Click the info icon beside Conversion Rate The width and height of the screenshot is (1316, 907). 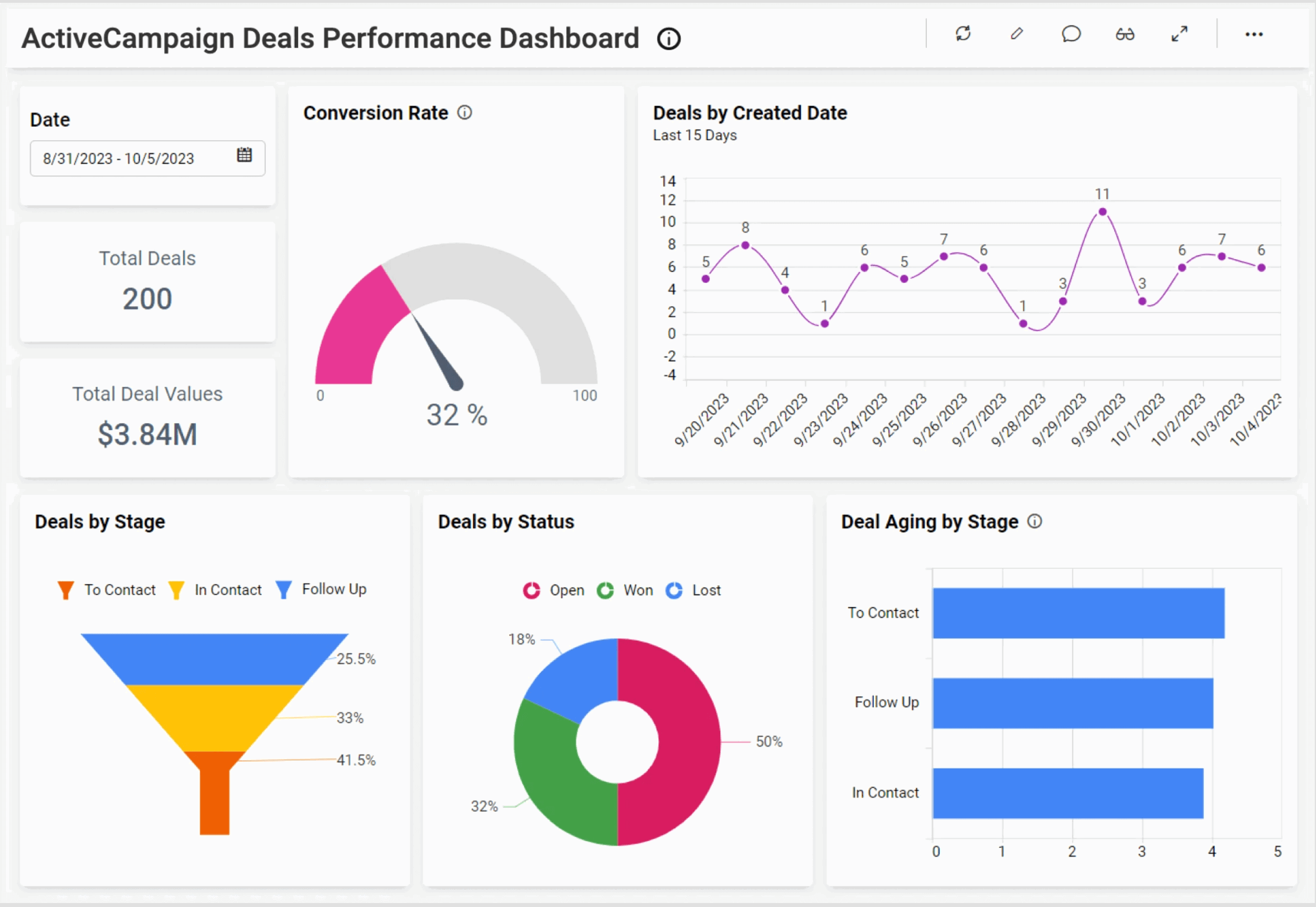tap(465, 113)
